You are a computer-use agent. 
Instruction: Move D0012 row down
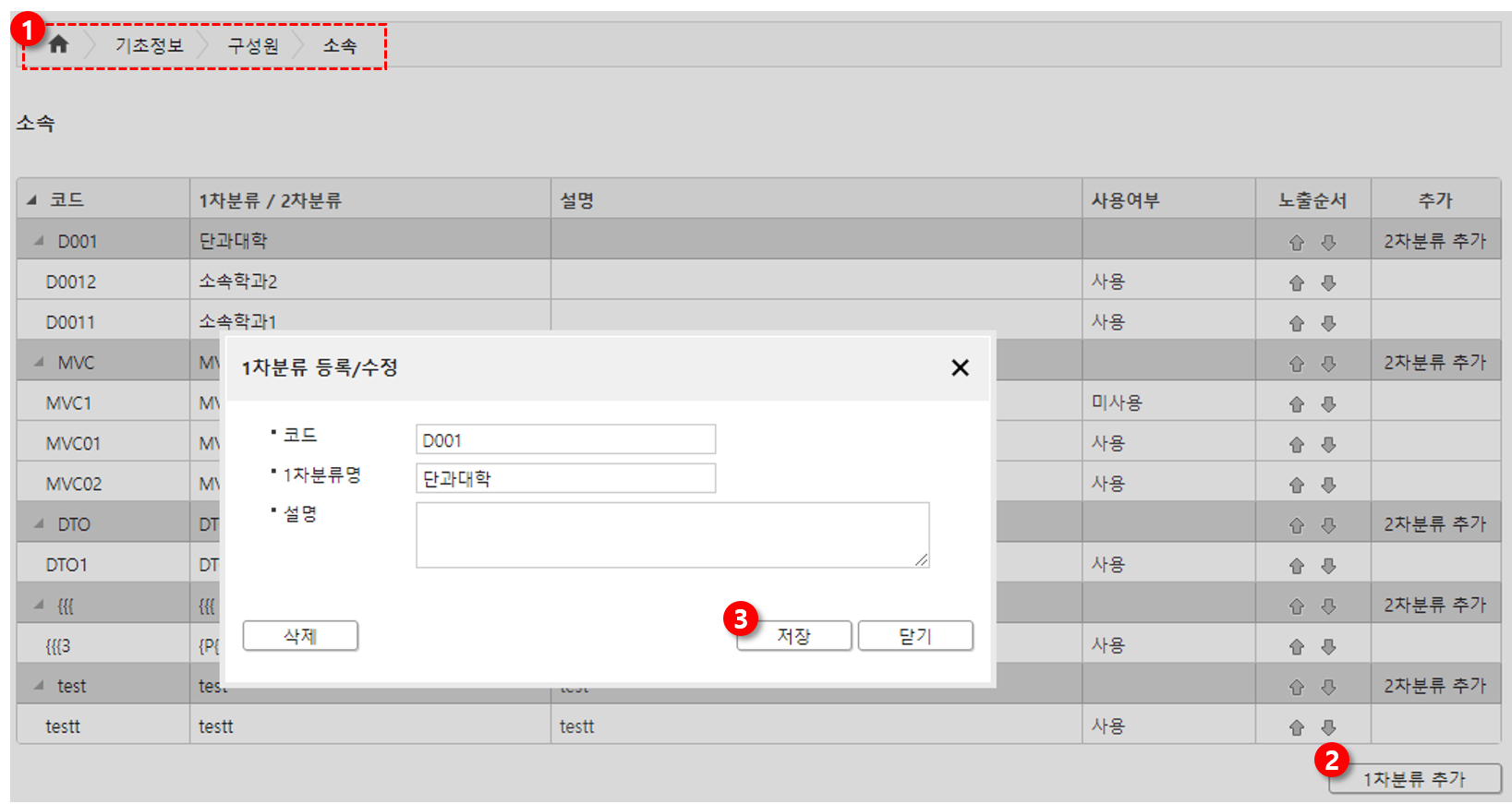[1328, 283]
